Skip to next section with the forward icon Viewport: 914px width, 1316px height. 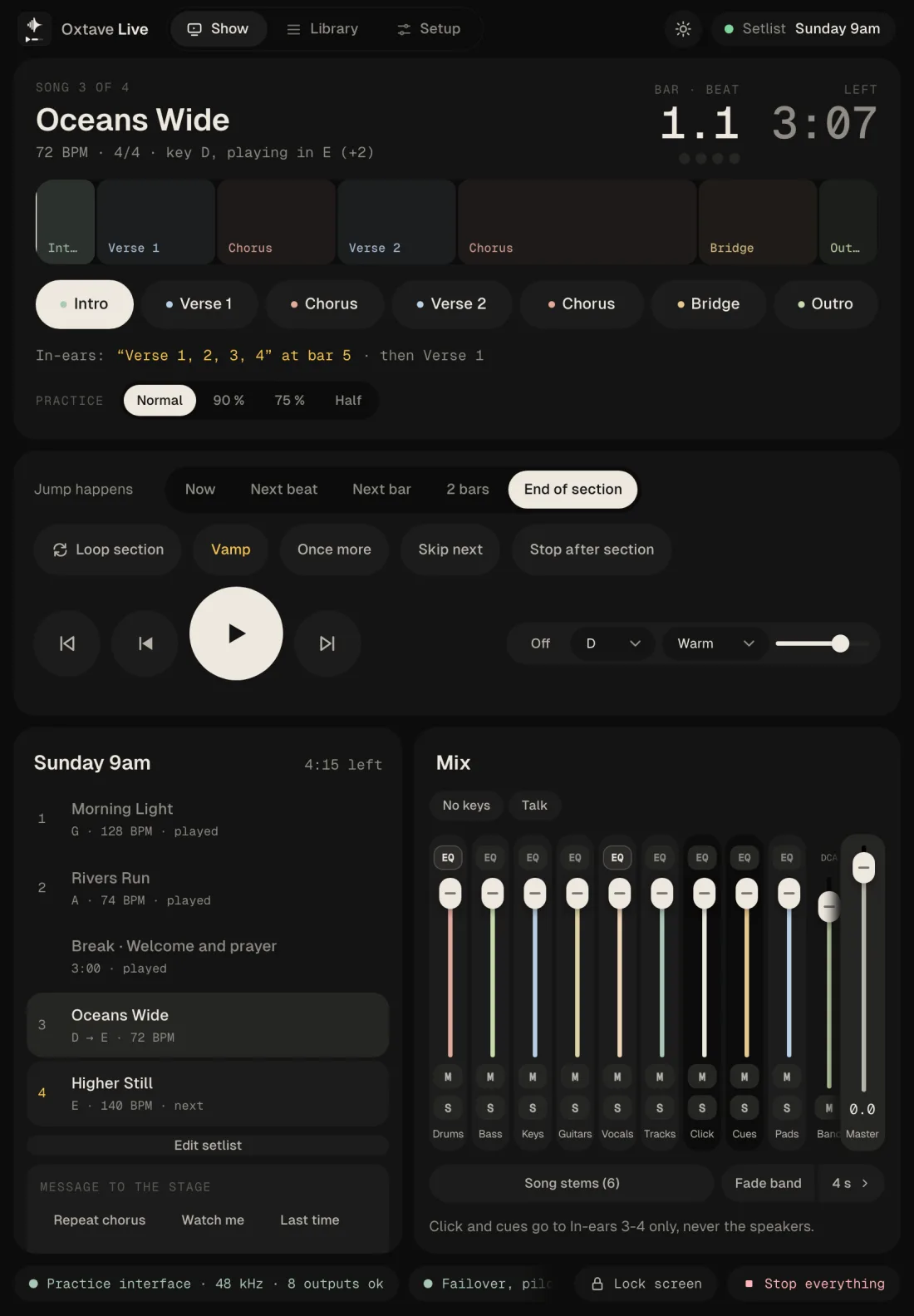coord(327,643)
